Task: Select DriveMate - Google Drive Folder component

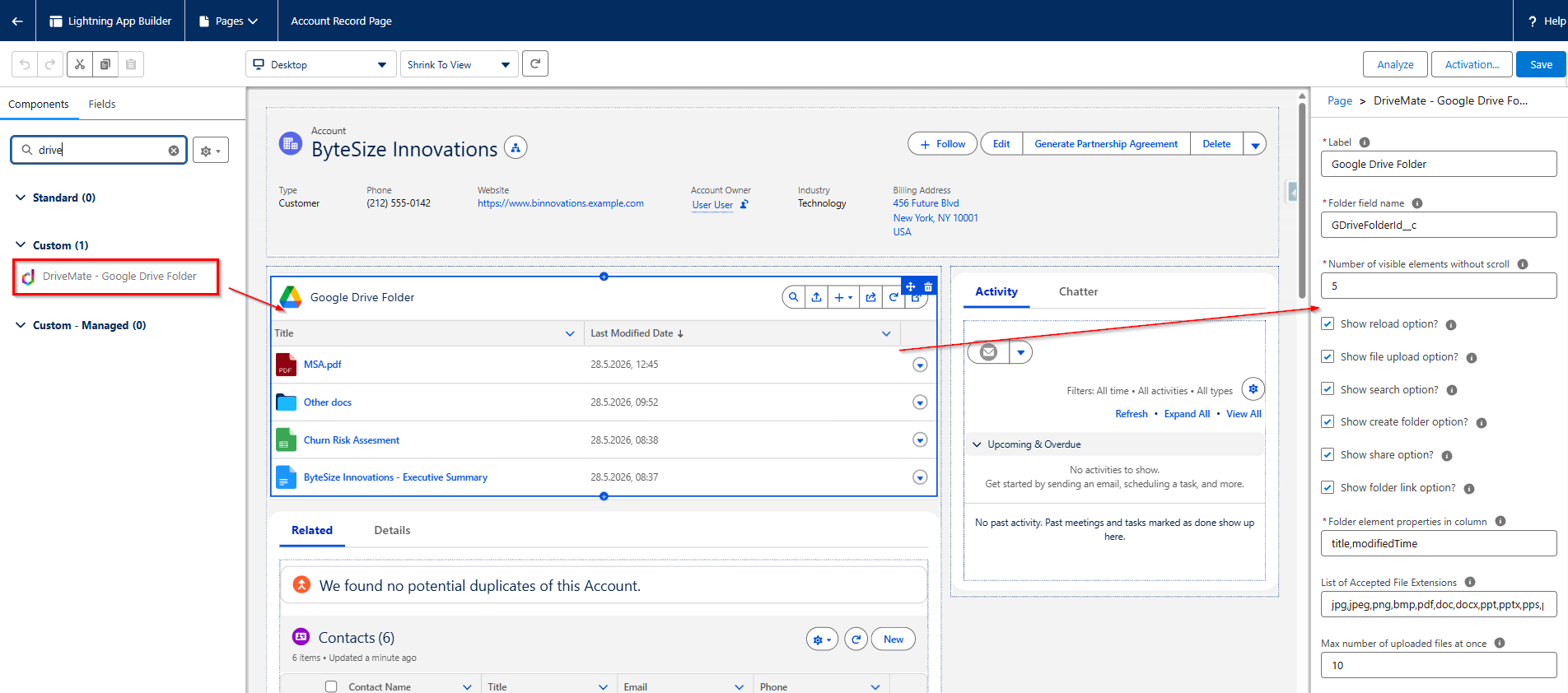Action: coord(116,277)
